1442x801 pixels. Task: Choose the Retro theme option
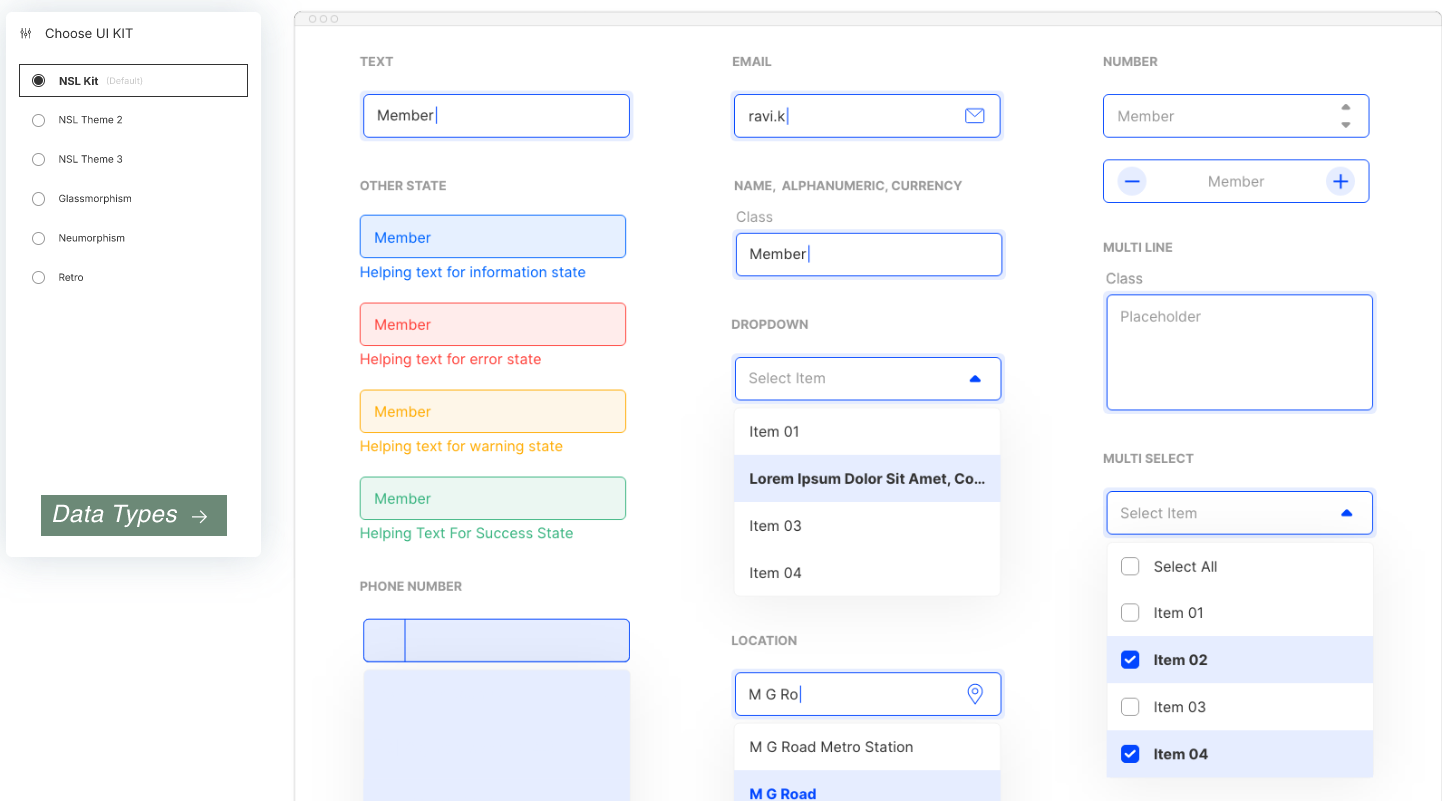coord(39,277)
